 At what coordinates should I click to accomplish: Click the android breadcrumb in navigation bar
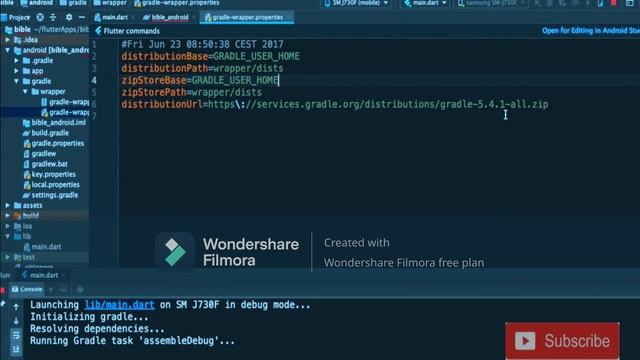[36, 3]
